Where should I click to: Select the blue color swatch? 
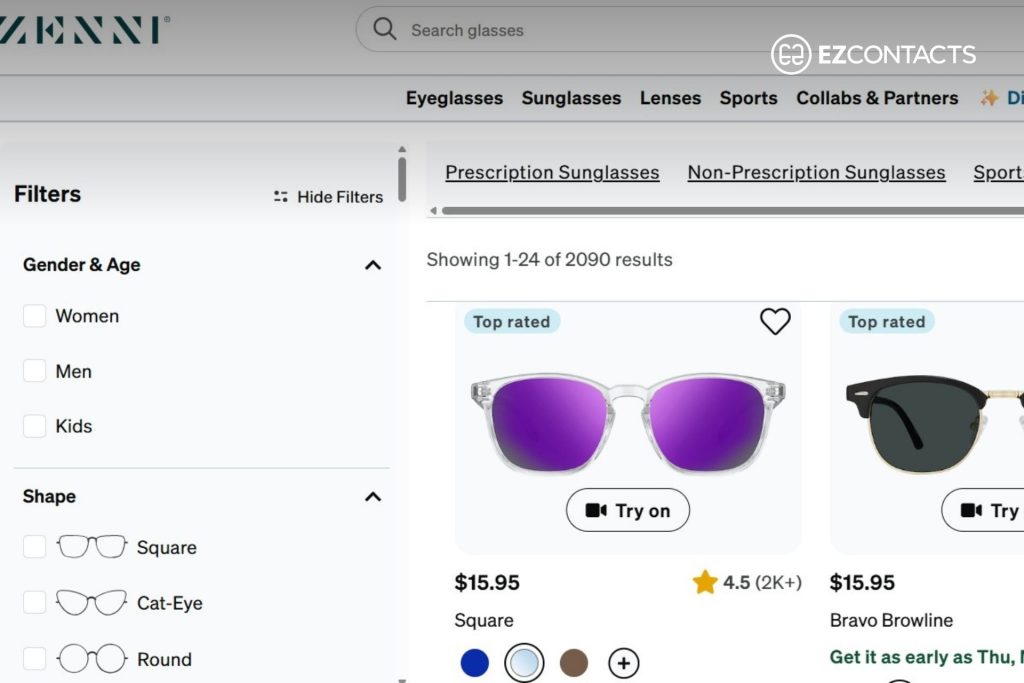tap(475, 663)
